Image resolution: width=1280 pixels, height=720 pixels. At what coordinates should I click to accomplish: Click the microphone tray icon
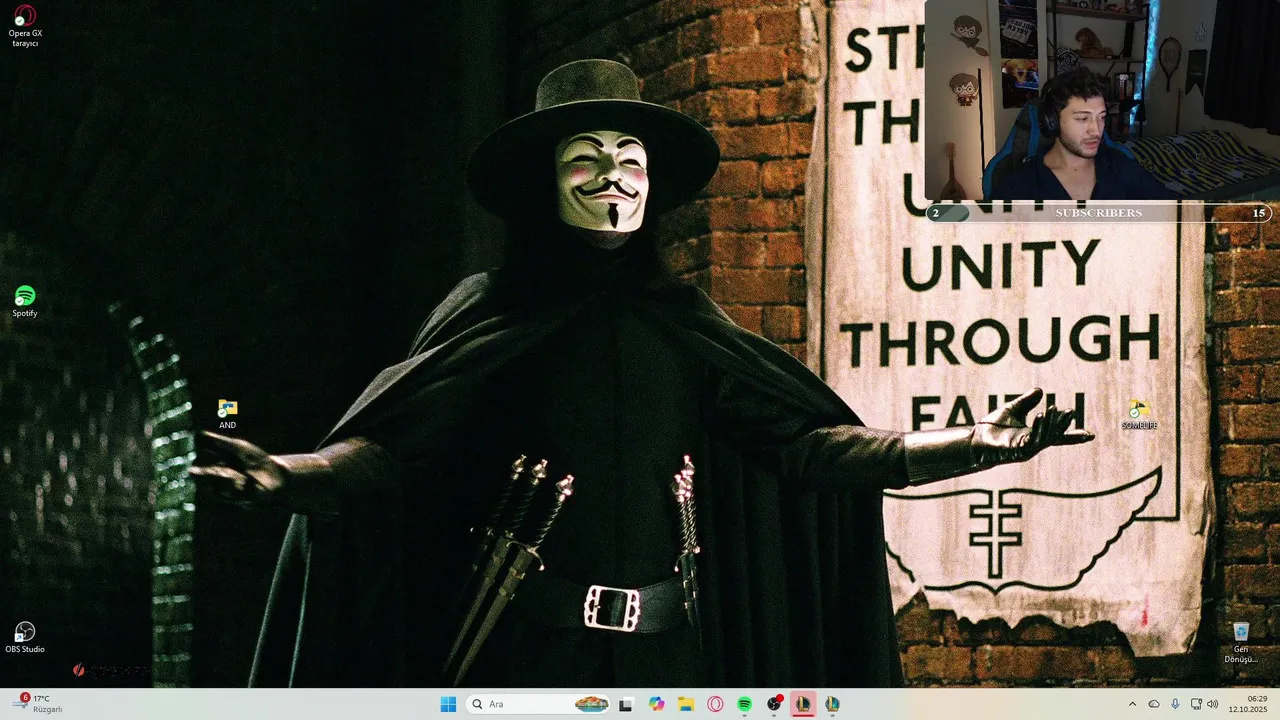pyautogui.click(x=1175, y=704)
